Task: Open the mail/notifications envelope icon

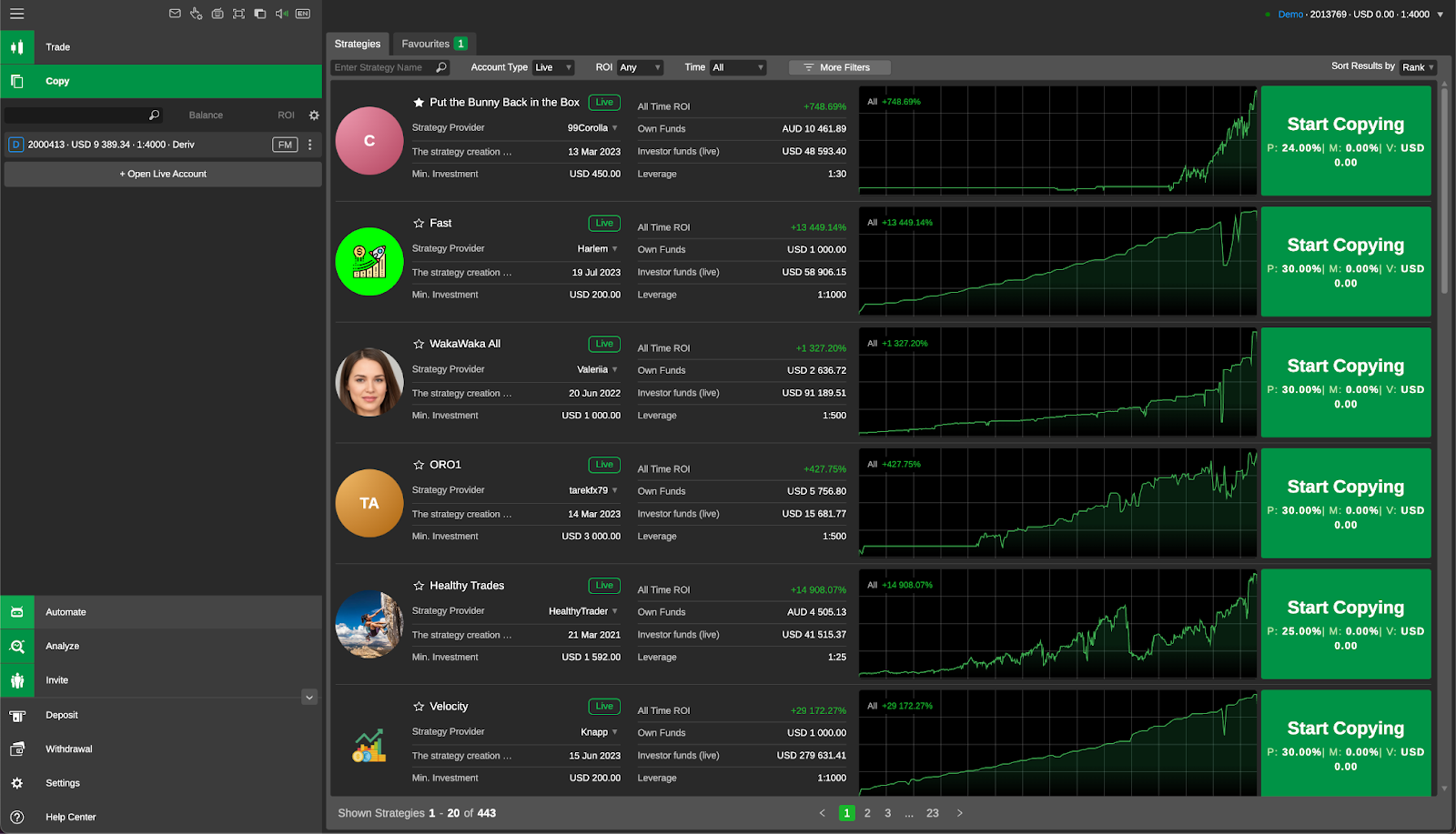Action: tap(176, 13)
